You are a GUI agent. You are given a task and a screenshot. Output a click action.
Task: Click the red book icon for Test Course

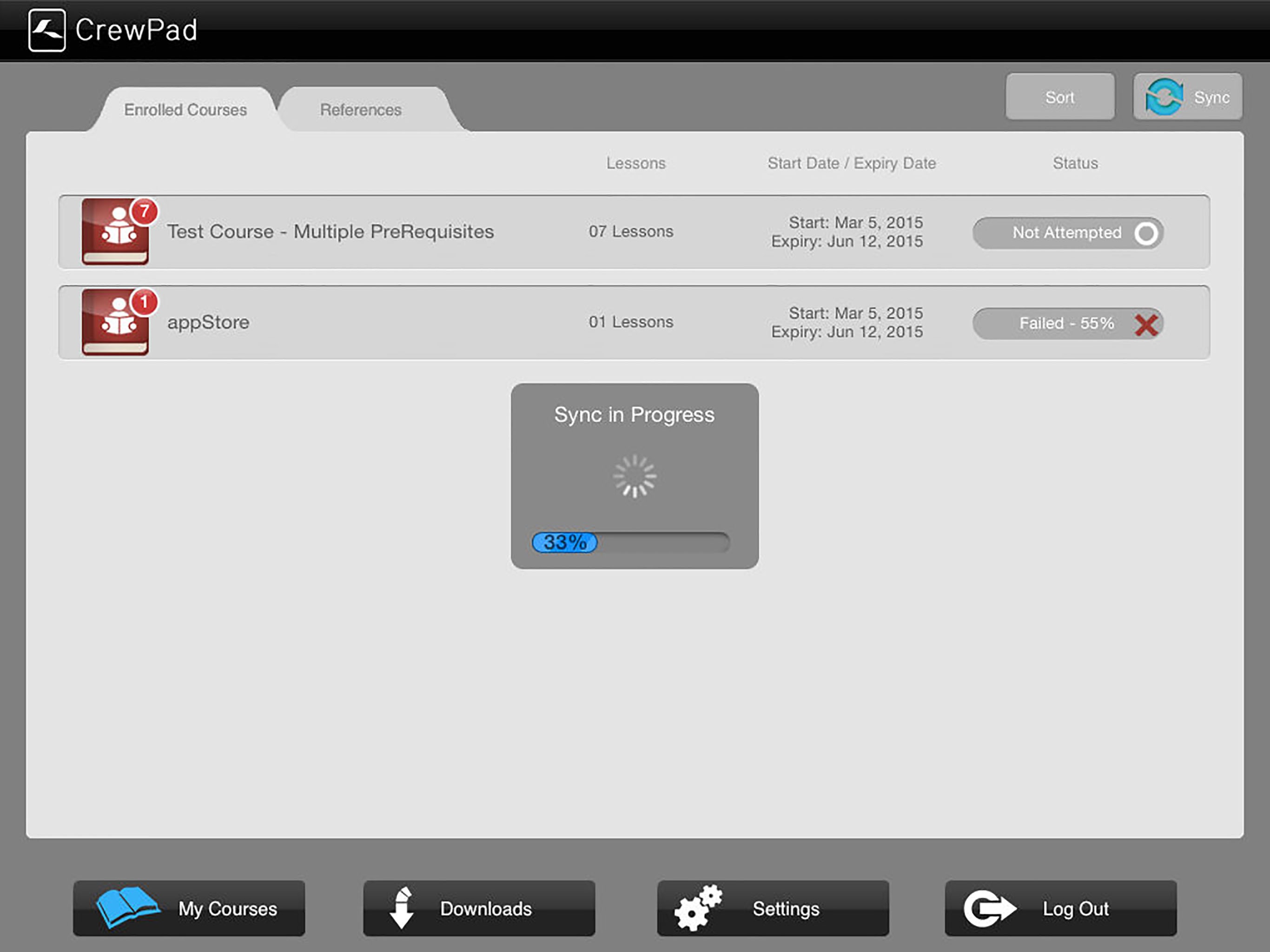coord(115,232)
